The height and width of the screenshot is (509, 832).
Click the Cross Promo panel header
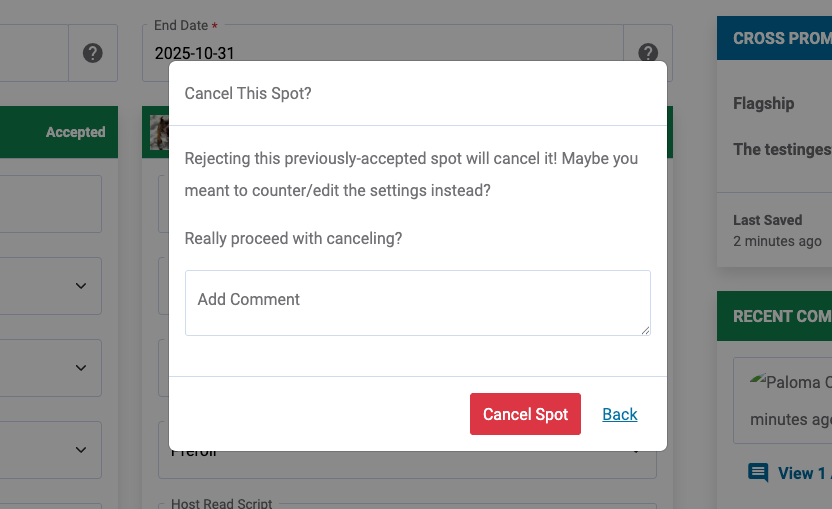coord(781,38)
